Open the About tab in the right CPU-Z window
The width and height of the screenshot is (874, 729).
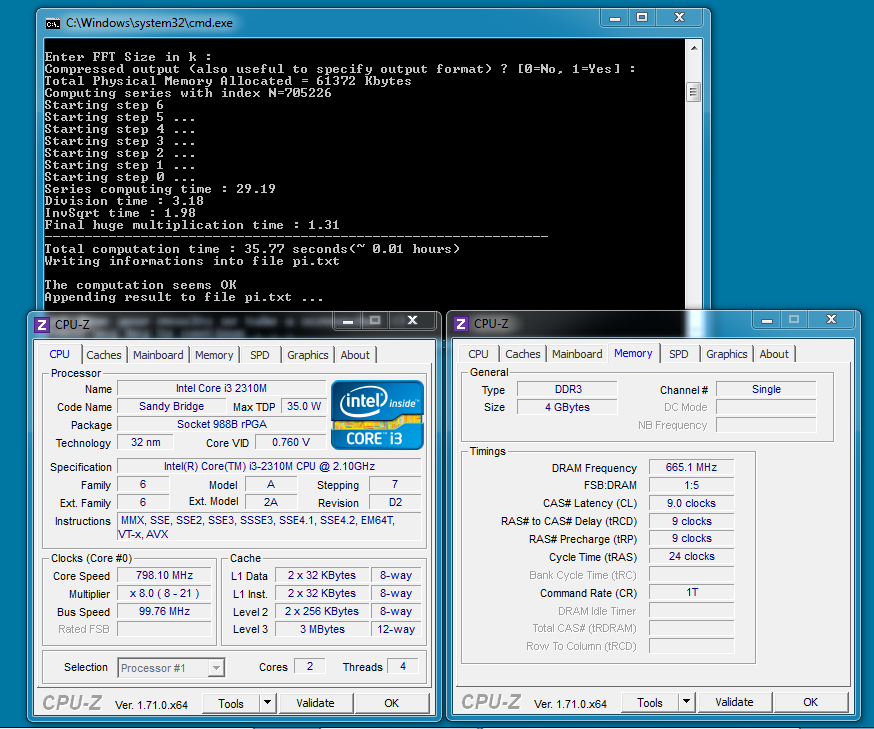[774, 354]
